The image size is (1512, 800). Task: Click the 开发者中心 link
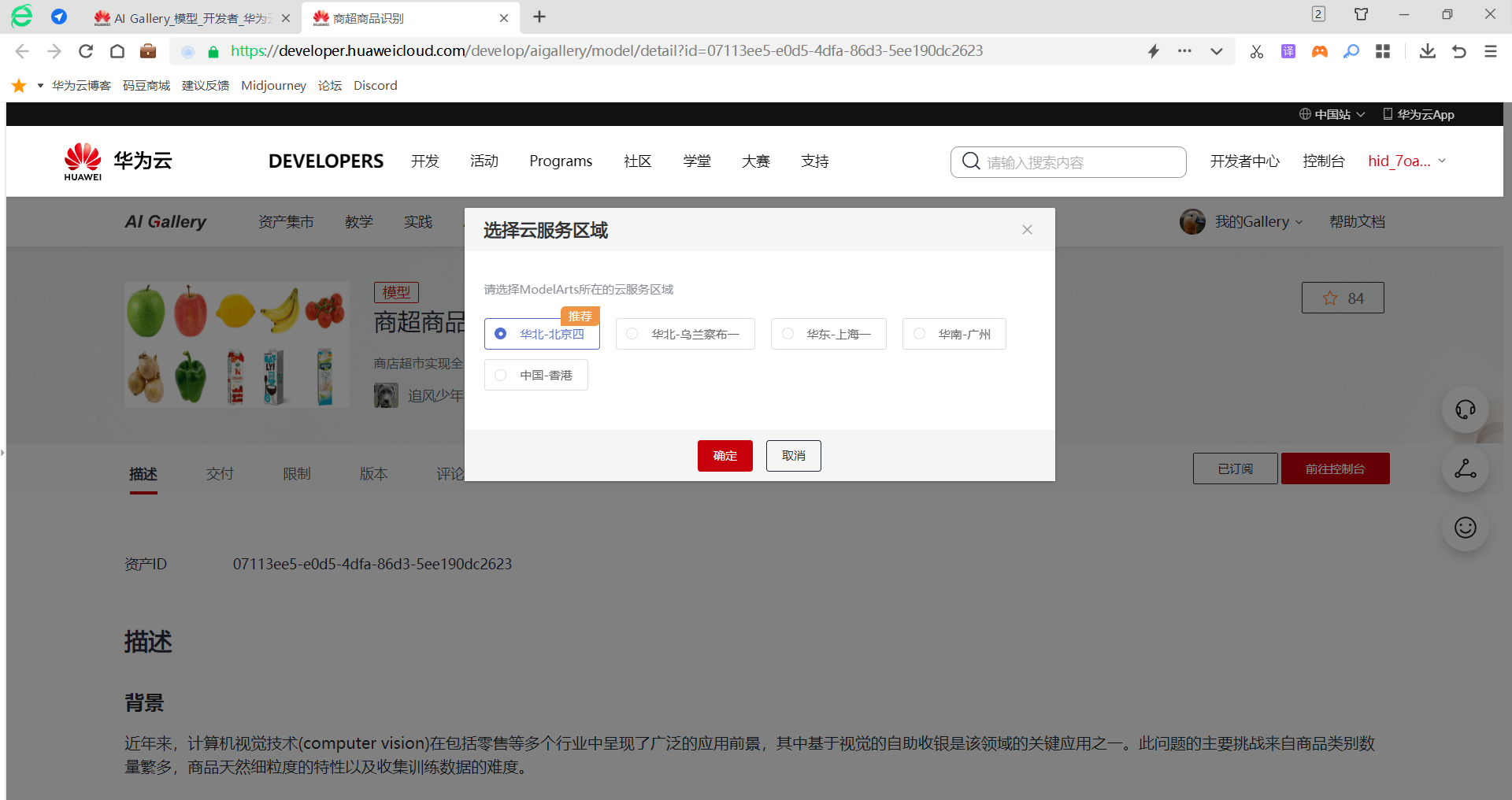(x=1245, y=161)
